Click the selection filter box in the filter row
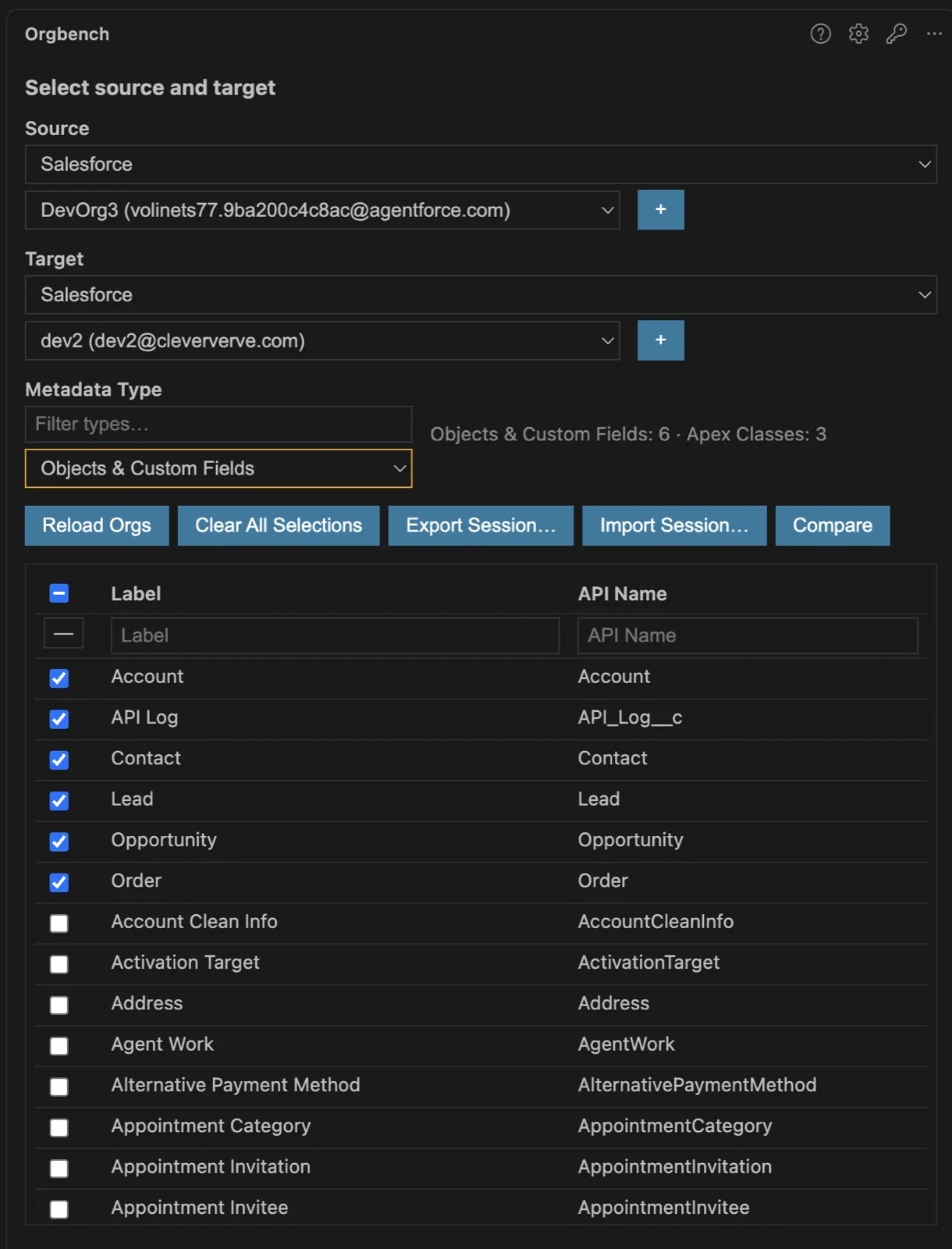Screen dimensions: 952x1249 [63, 634]
